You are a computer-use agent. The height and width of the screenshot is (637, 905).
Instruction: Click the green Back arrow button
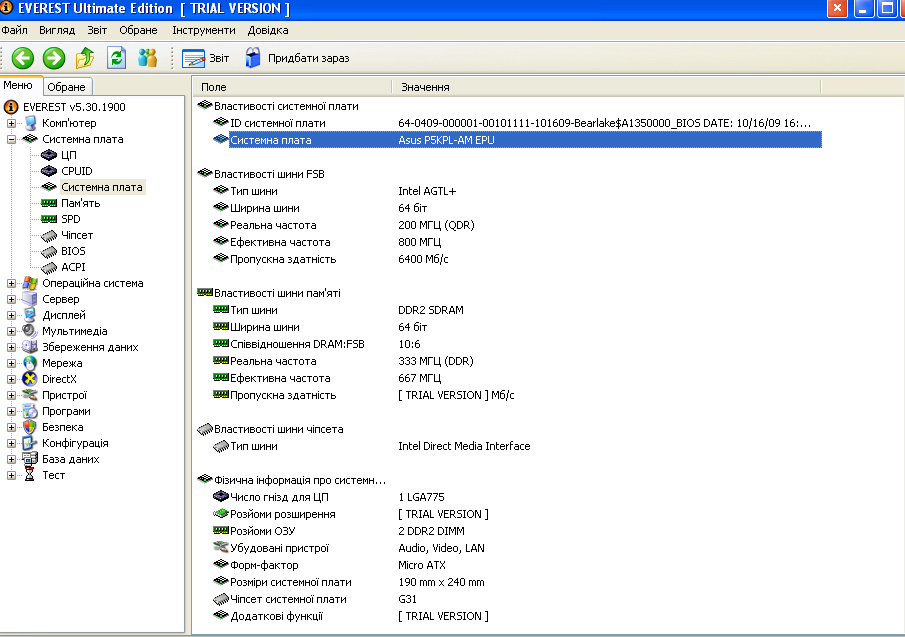[x=23, y=58]
